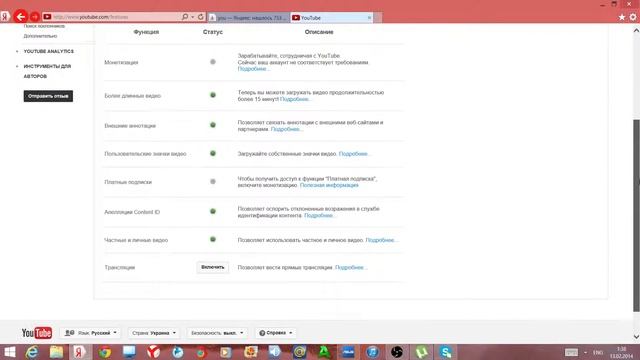Open the Страна: Украина country dropdown

(154, 333)
